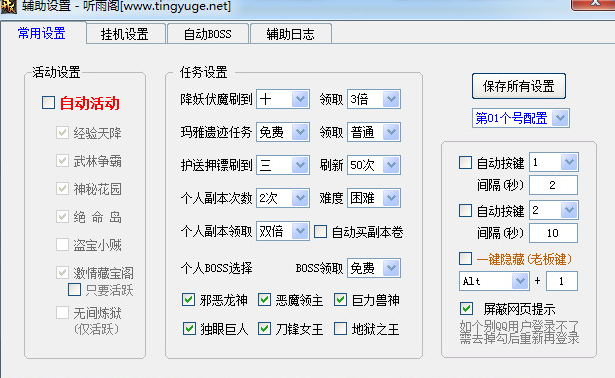Open the 自动按键 key 2 dropdown
The height and width of the screenshot is (378, 615).
point(554,210)
